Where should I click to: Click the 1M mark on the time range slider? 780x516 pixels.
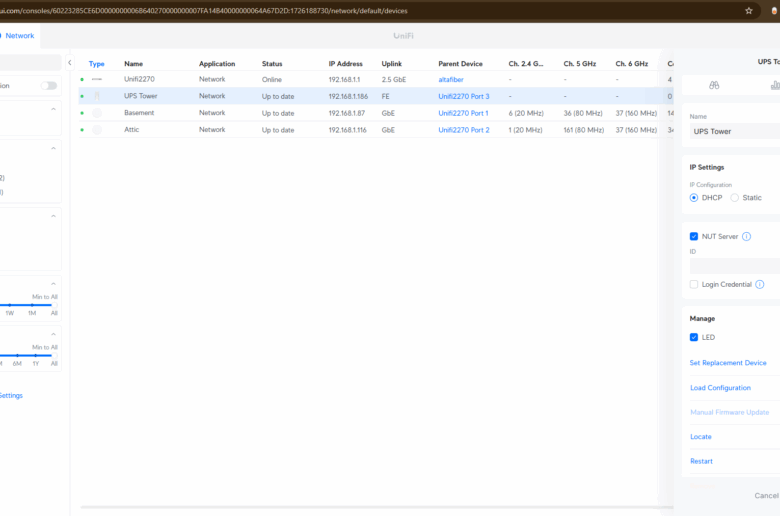pyautogui.click(x=32, y=313)
